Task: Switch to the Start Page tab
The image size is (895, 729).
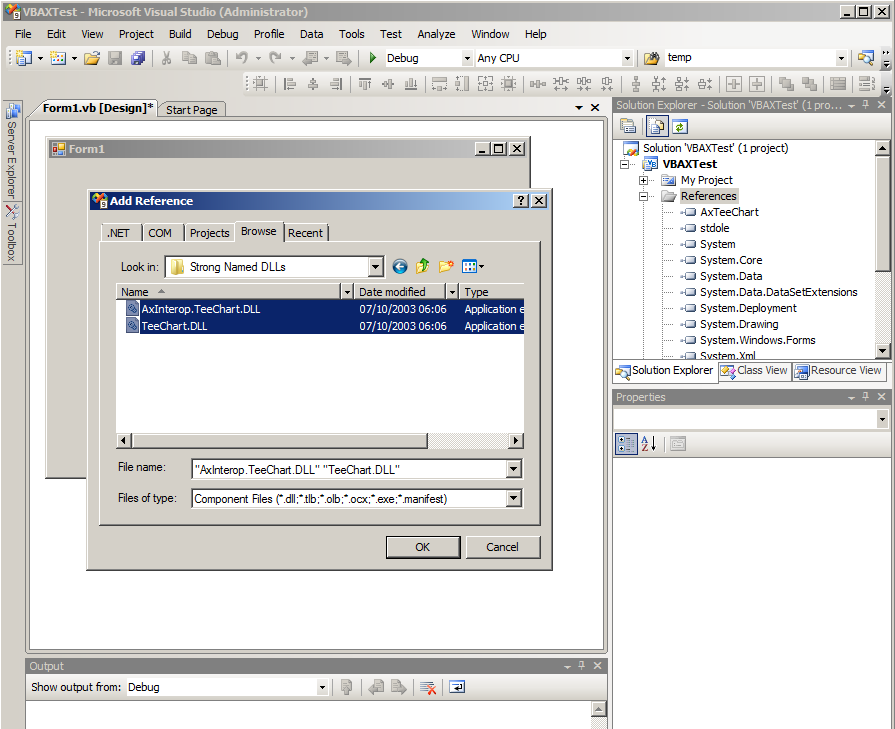Action: [x=192, y=110]
